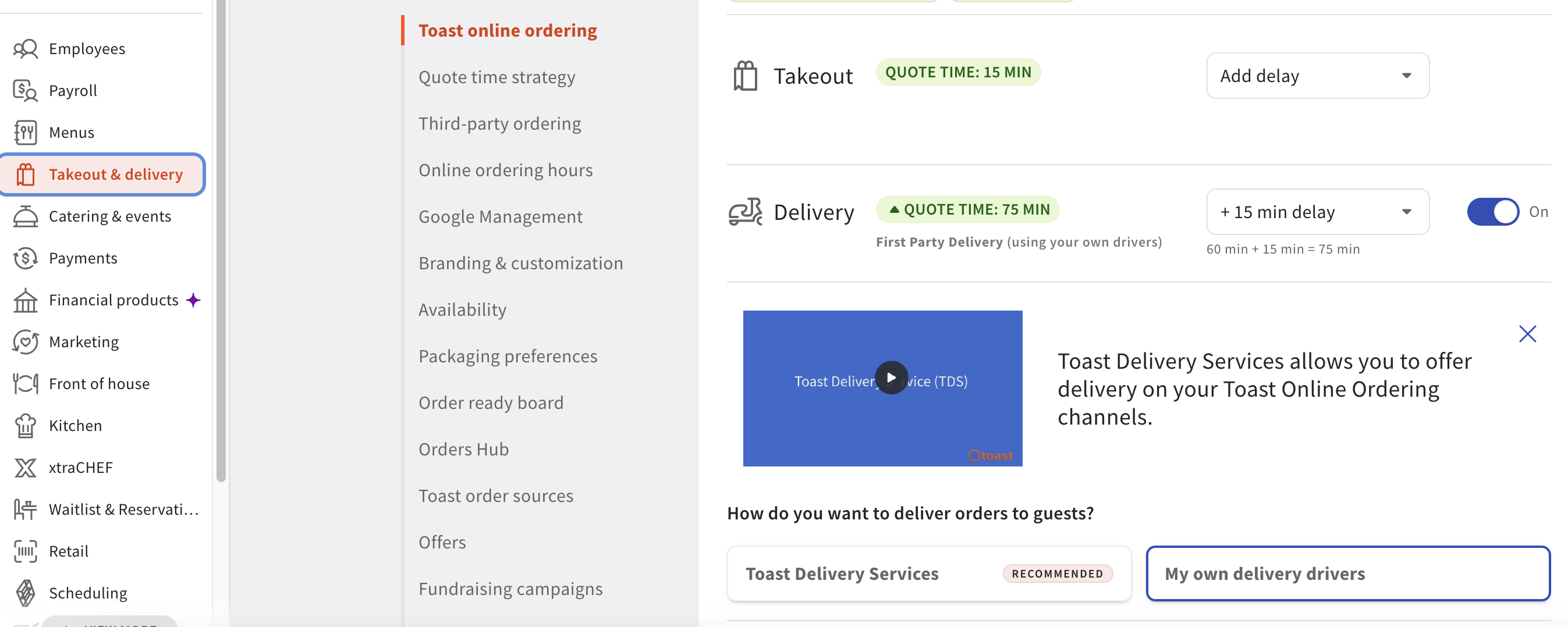Play the Toast Delivery Service video
1568x627 pixels.
891,377
